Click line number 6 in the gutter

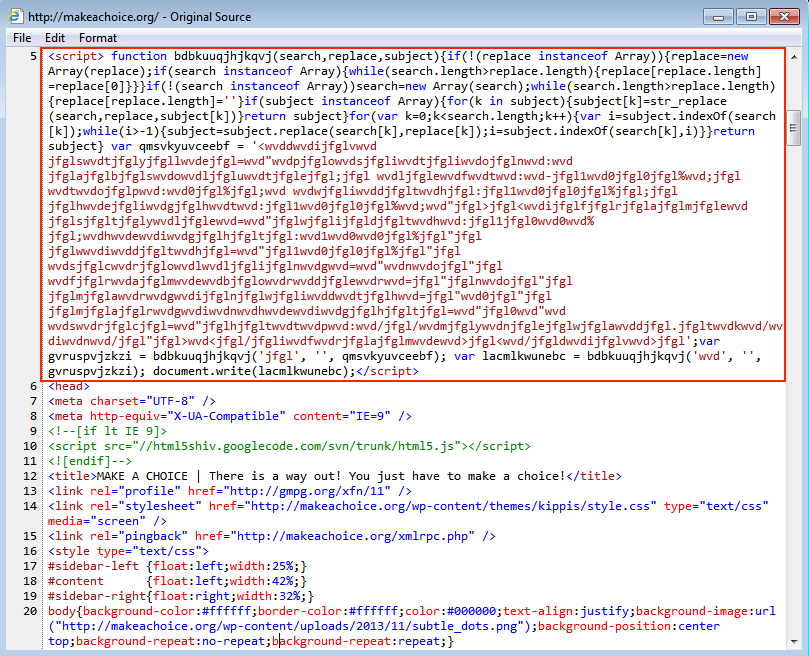(x=34, y=386)
